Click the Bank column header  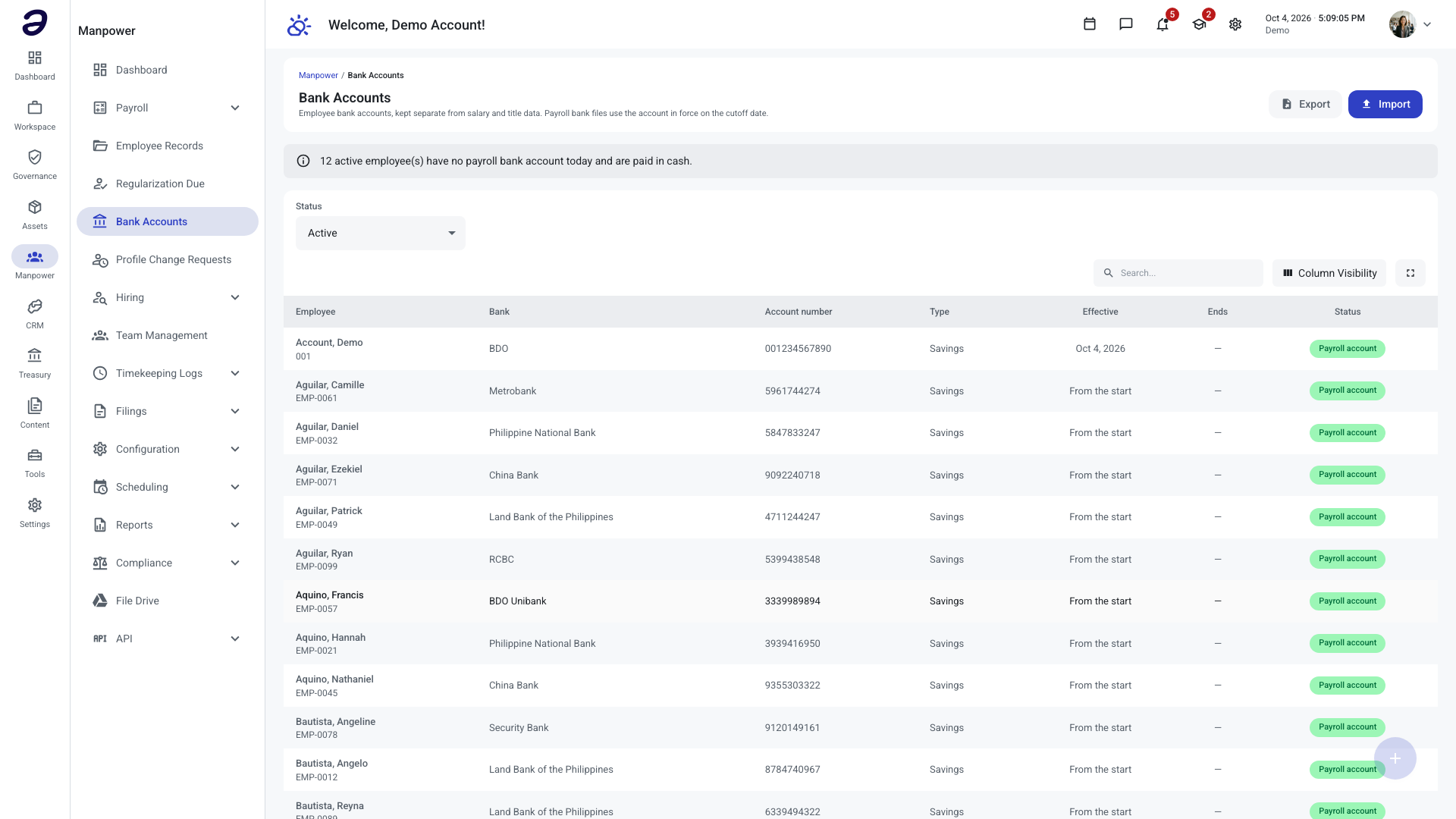[x=499, y=312]
